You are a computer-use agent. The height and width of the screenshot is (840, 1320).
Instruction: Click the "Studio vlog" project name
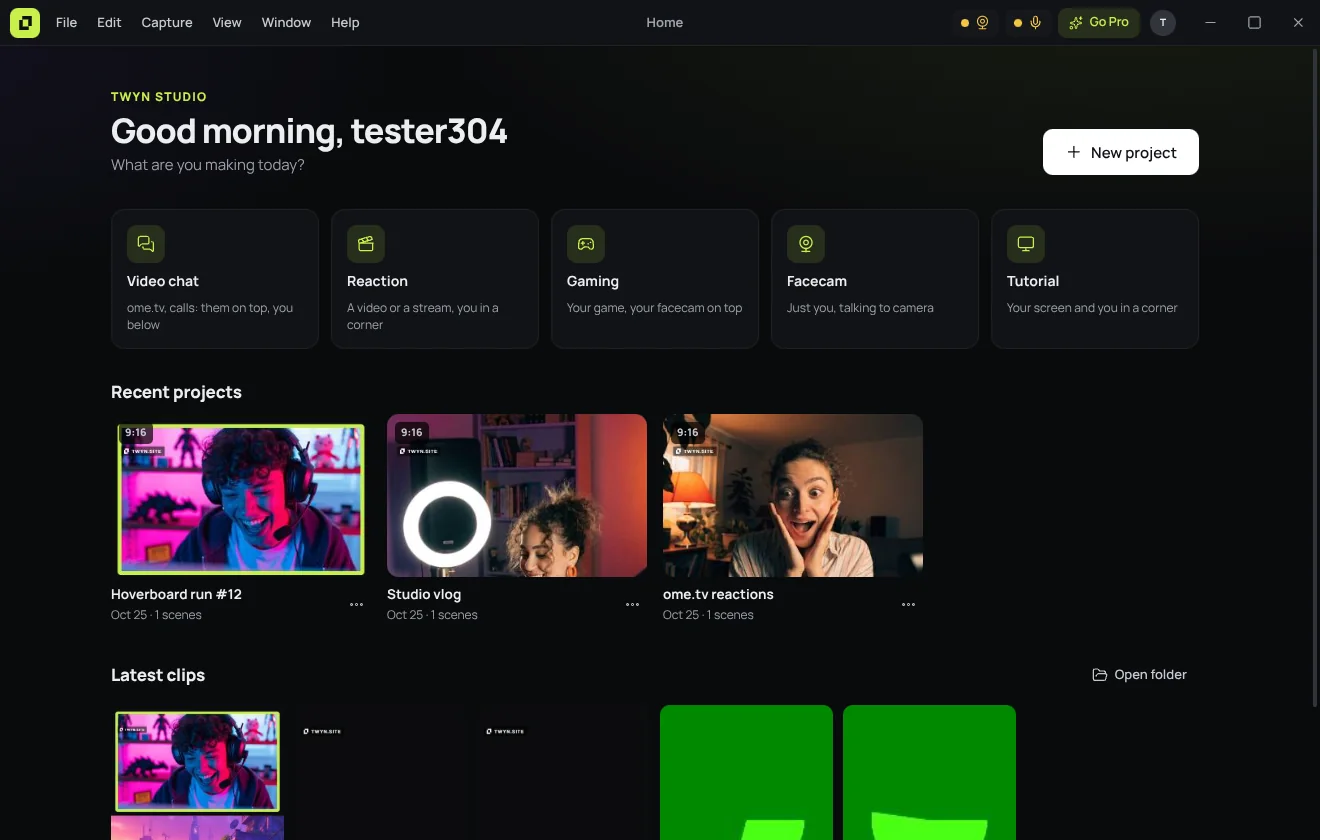(x=424, y=594)
